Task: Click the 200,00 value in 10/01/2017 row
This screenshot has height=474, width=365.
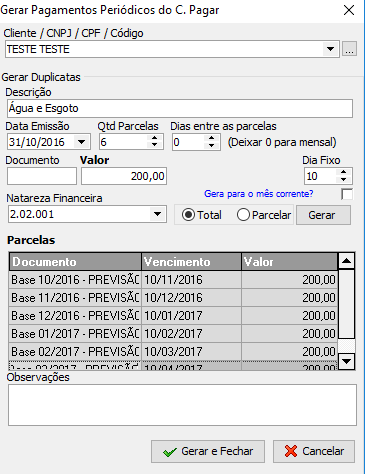Action: tap(289, 316)
